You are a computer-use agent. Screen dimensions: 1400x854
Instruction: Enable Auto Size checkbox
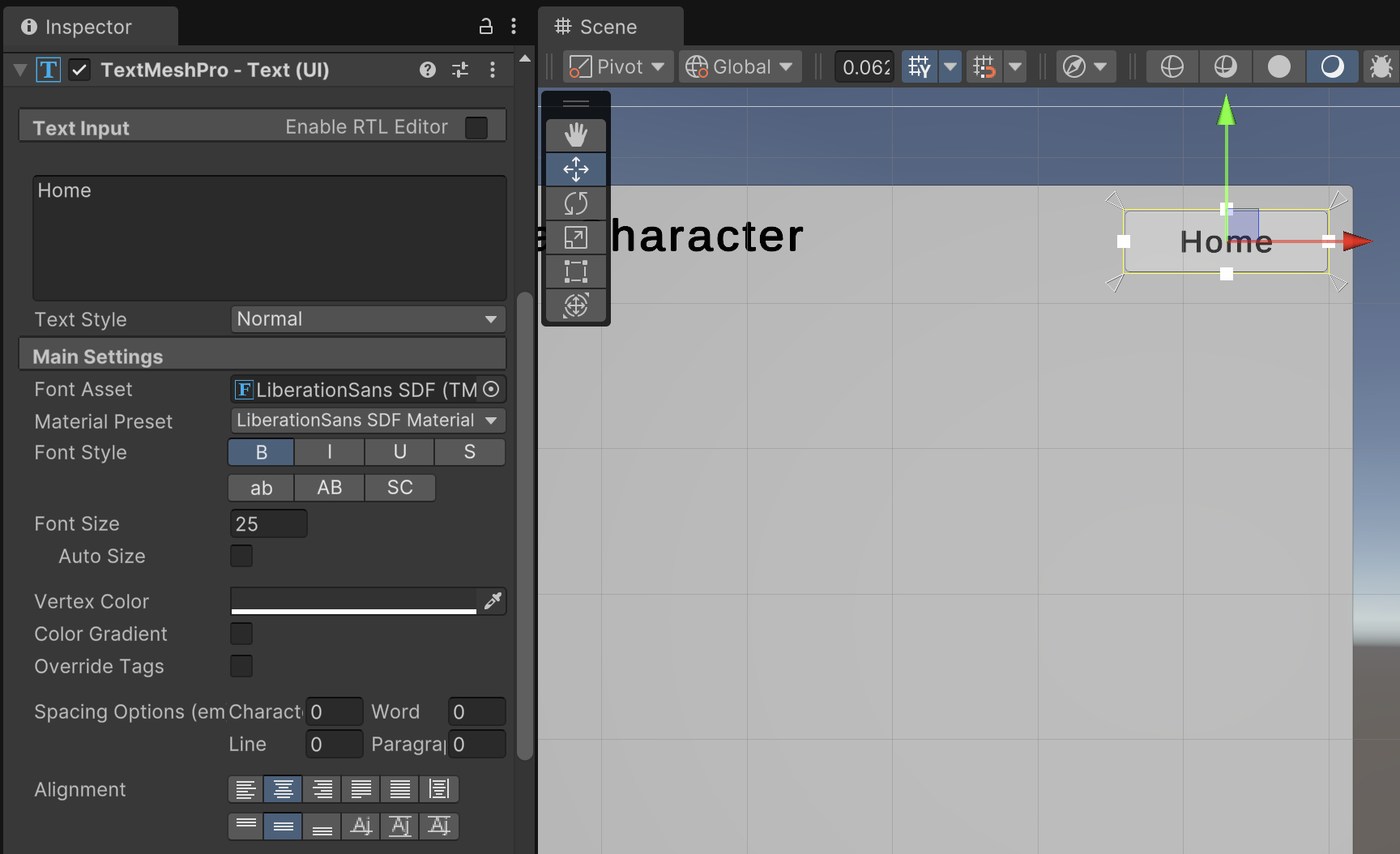click(241, 556)
